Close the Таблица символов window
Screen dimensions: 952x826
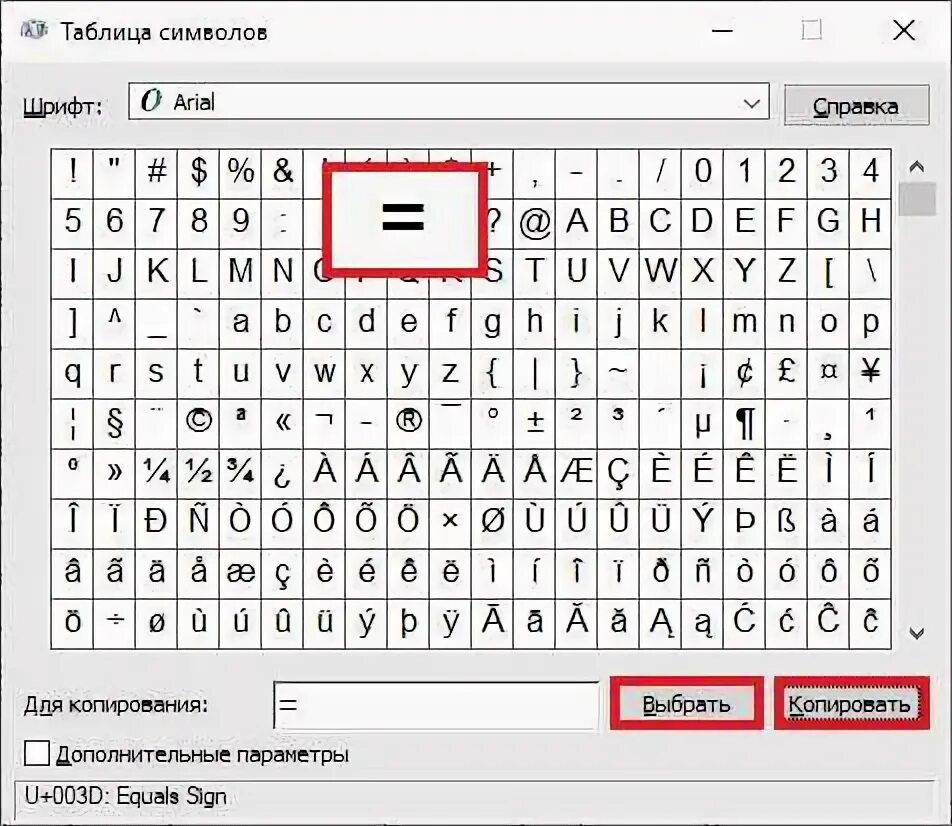coord(903,30)
